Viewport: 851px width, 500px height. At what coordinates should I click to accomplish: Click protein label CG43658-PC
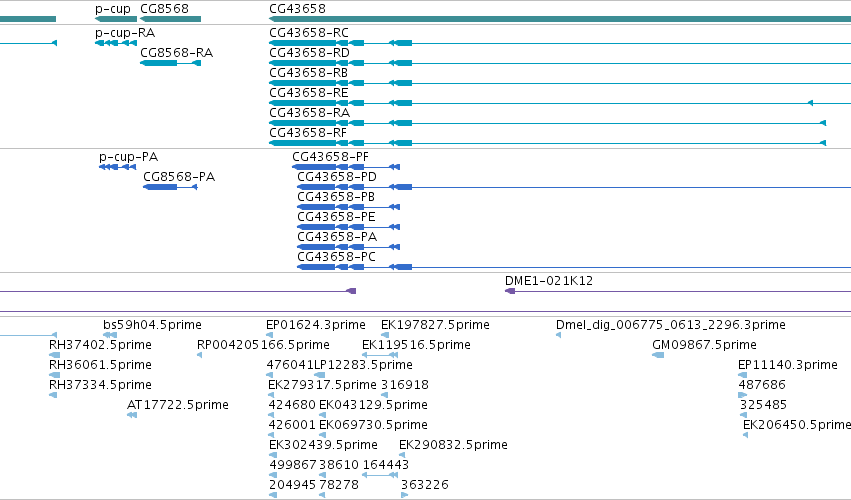click(336, 257)
